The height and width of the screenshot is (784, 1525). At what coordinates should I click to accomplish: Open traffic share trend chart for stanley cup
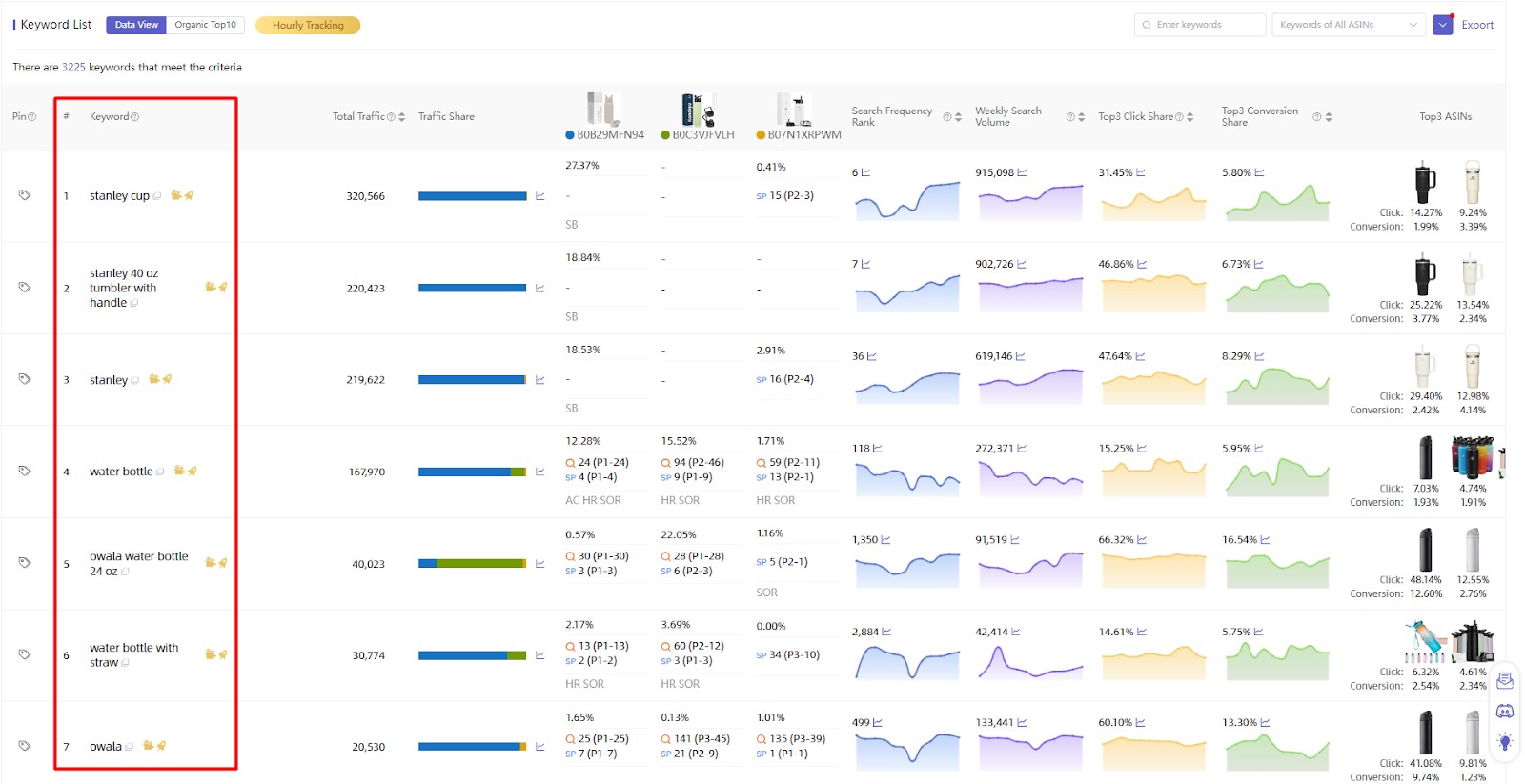540,196
